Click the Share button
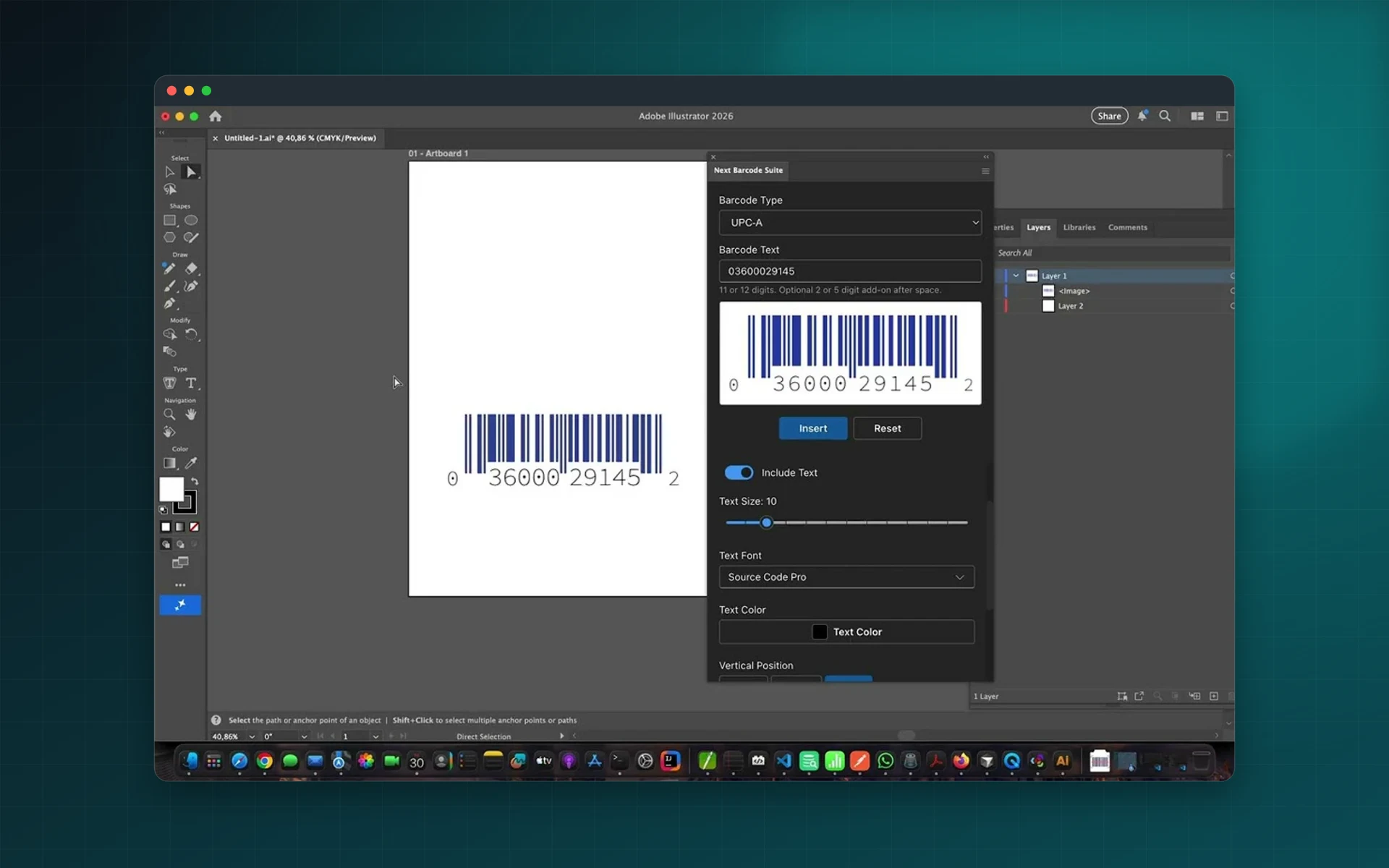 tap(1109, 116)
